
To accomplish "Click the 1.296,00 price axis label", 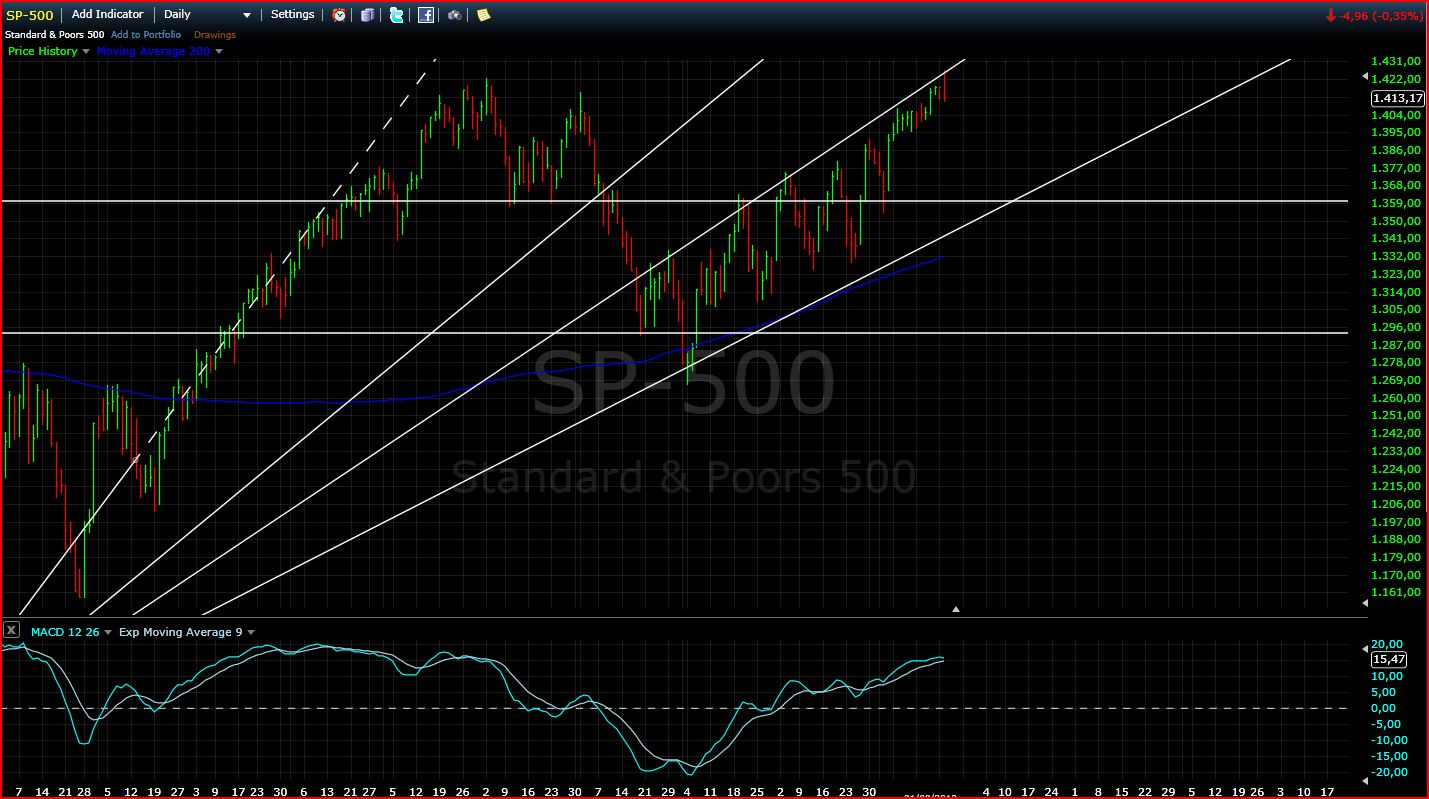I will point(1397,327).
